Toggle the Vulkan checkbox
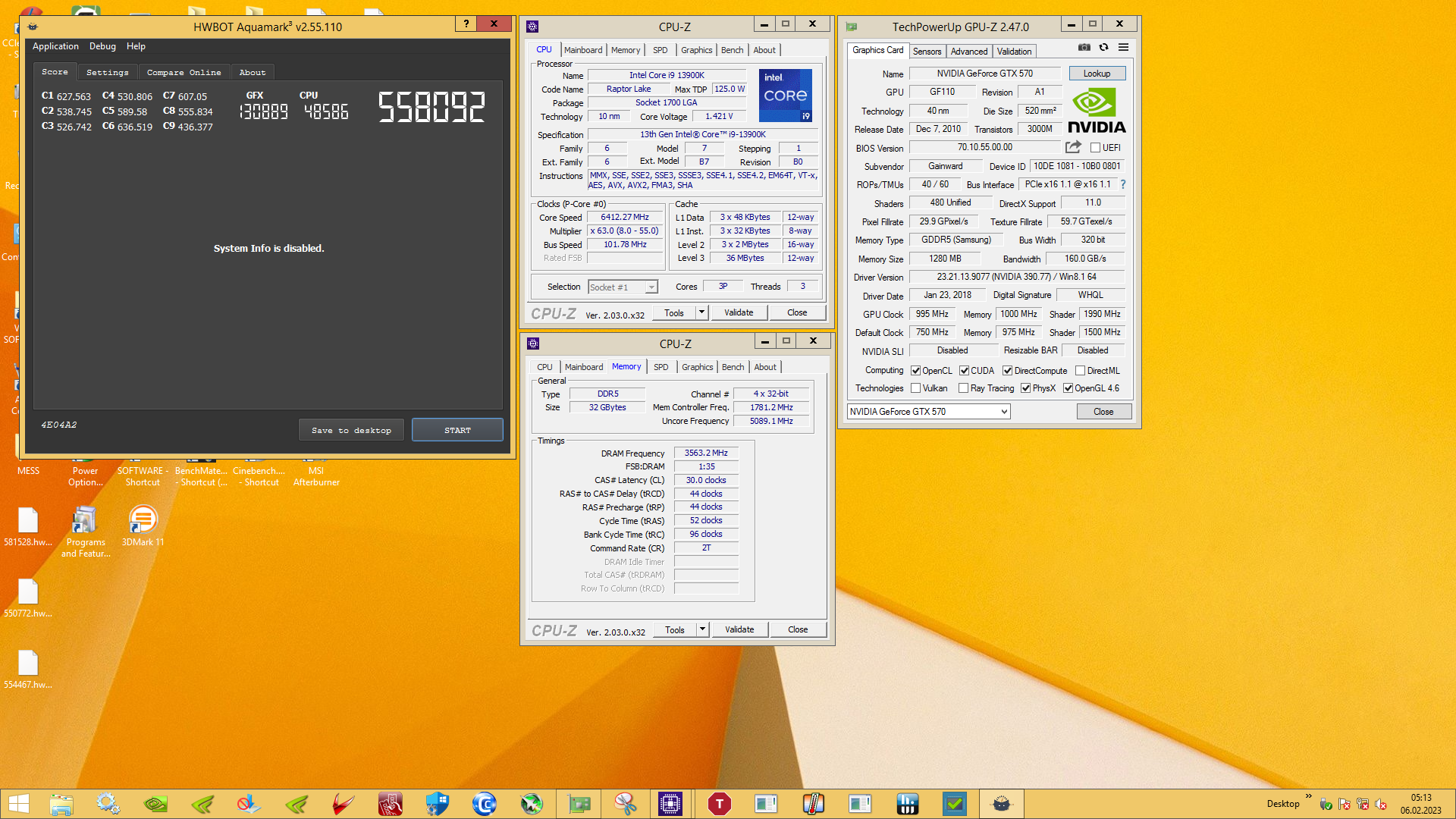Viewport: 1456px width, 819px height. click(915, 388)
